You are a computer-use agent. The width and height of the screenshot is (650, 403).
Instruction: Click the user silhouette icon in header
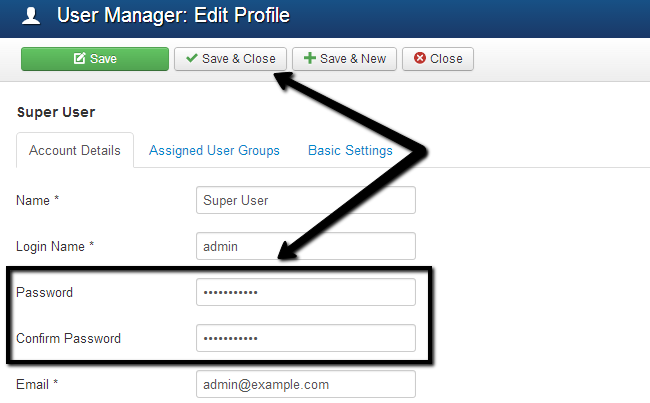[x=32, y=15]
